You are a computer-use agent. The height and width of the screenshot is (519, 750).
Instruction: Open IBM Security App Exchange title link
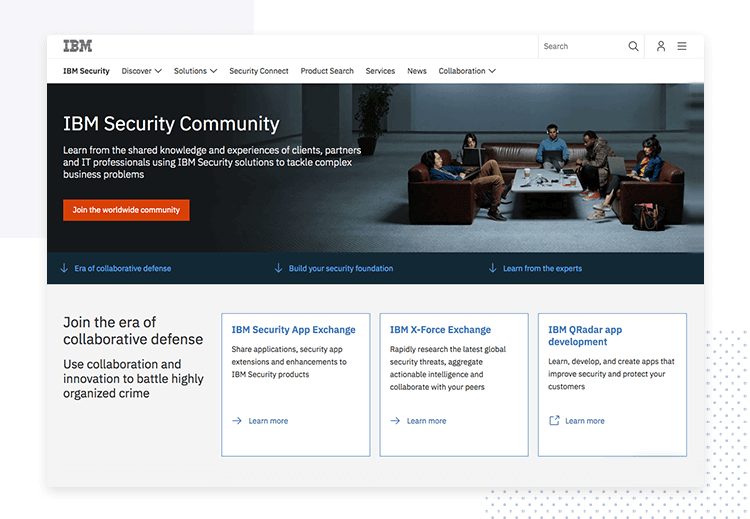click(294, 330)
